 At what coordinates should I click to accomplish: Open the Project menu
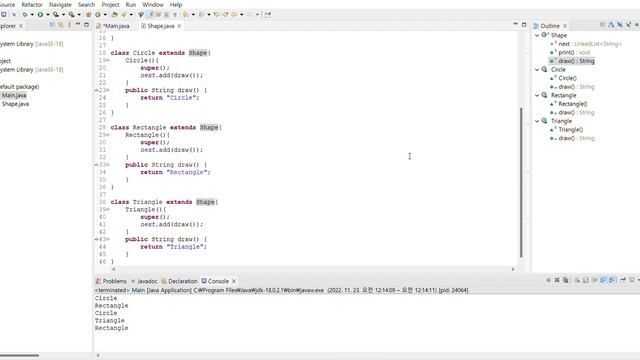pyautogui.click(x=110, y=4)
